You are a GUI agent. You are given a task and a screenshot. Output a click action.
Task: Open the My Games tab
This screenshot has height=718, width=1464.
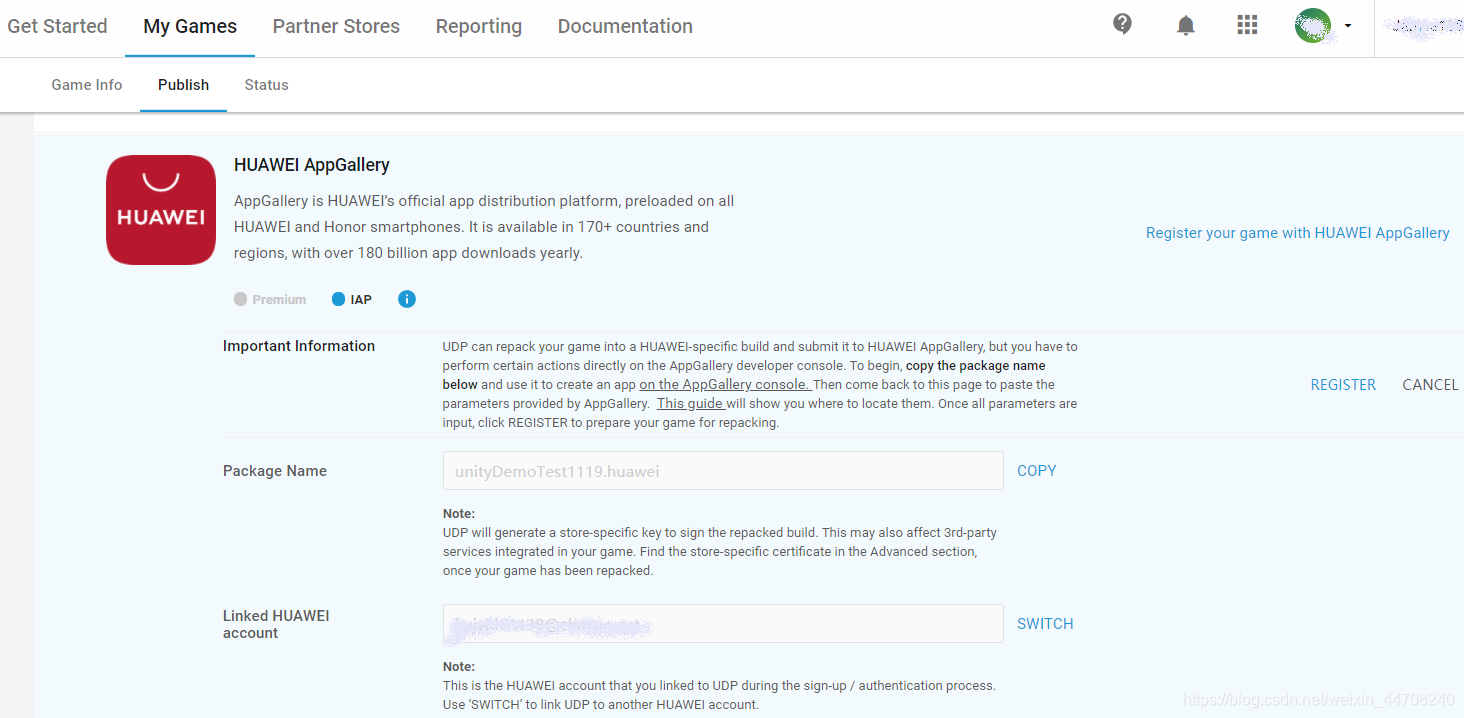pos(190,26)
